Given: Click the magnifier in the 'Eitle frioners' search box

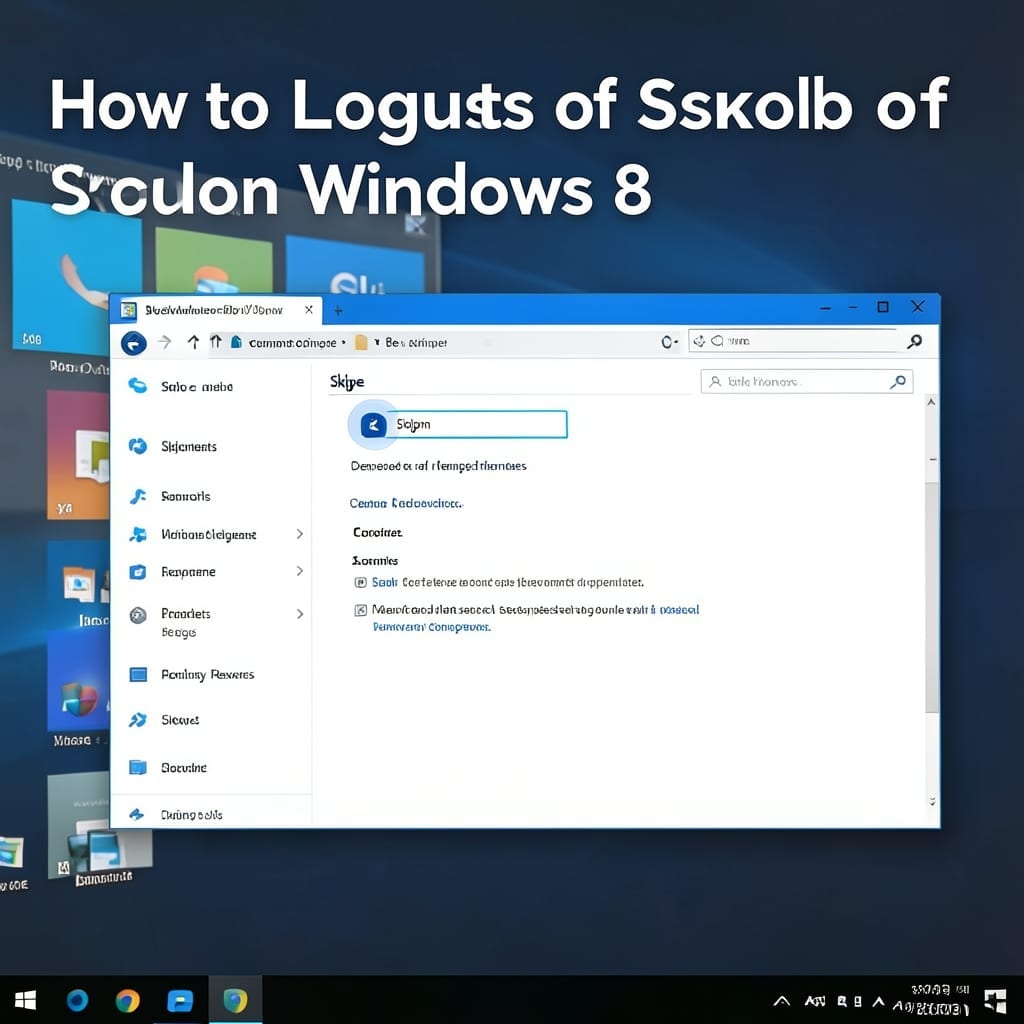Looking at the screenshot, I should [898, 381].
